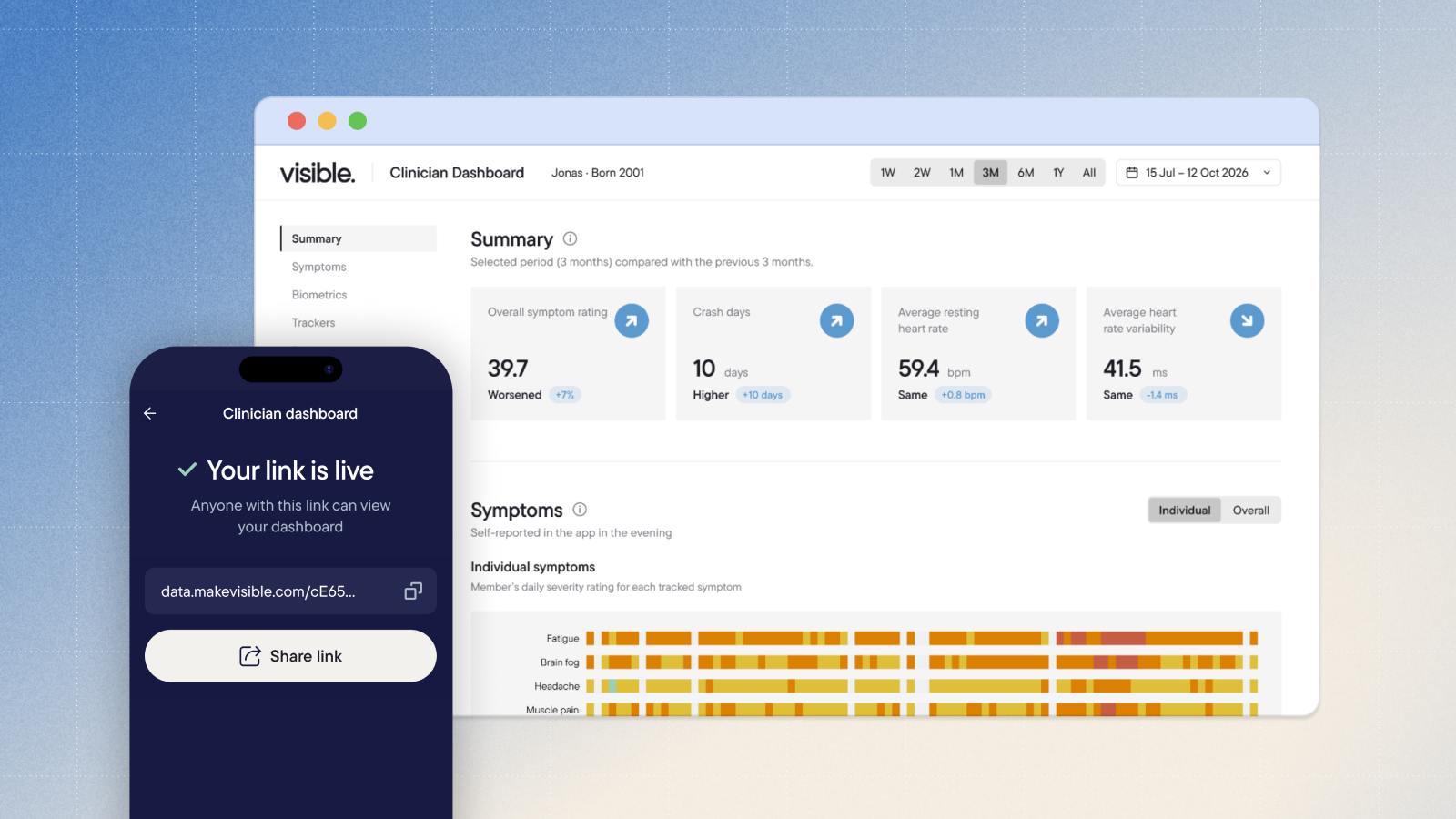Click the green window maximize dot
Screen dimensions: 1456x819
pos(358,121)
